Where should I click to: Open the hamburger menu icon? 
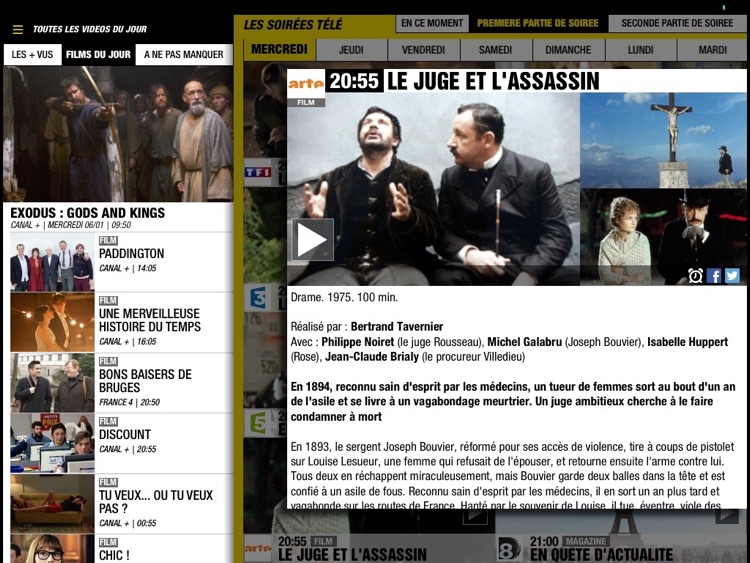(18, 30)
